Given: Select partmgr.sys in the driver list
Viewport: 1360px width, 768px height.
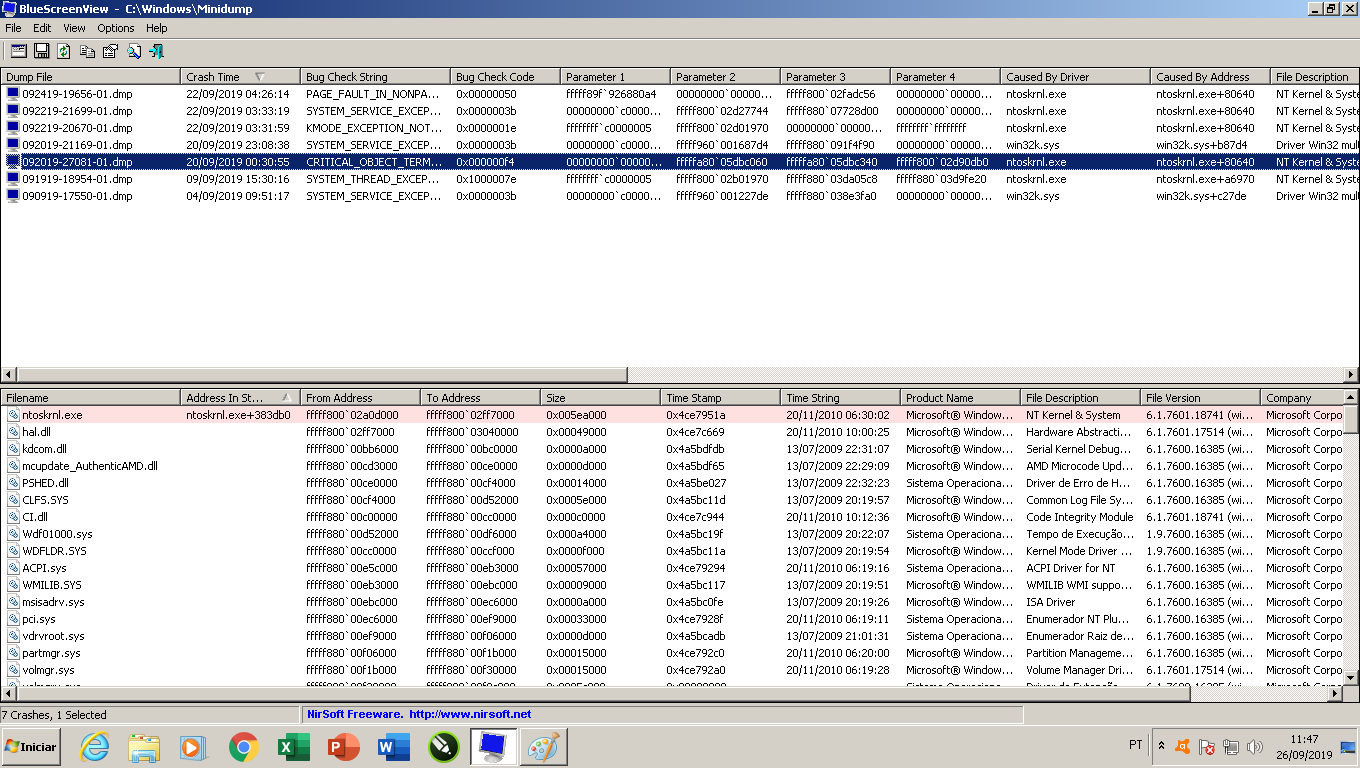Looking at the screenshot, I should click(51, 653).
